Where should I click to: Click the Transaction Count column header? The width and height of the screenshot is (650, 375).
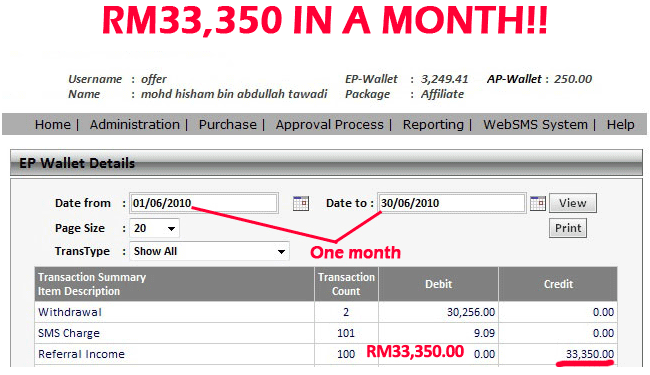tap(346, 284)
